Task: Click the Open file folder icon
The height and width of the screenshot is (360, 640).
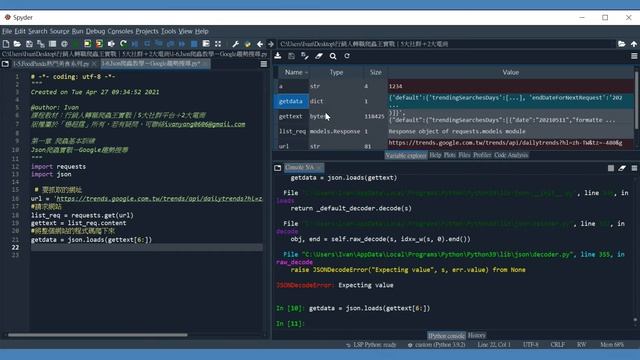Action: (x=17, y=44)
